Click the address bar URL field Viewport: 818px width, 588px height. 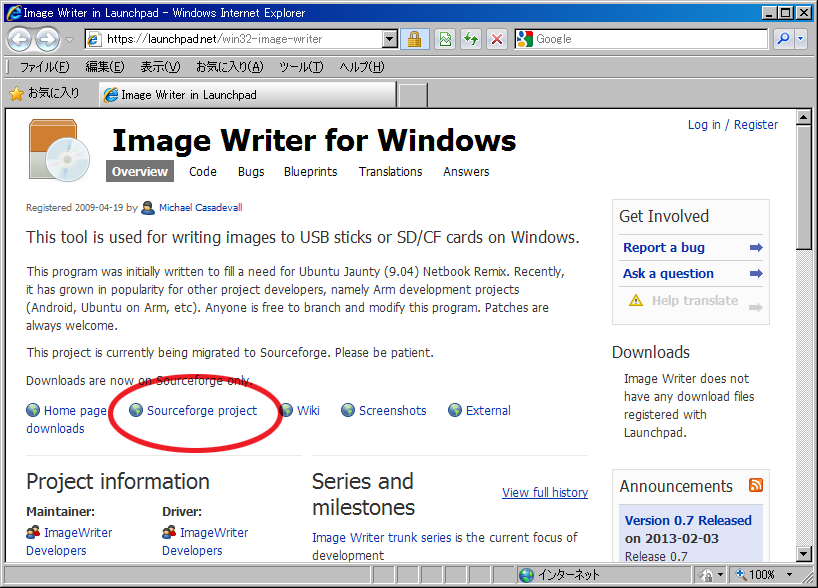coord(234,39)
